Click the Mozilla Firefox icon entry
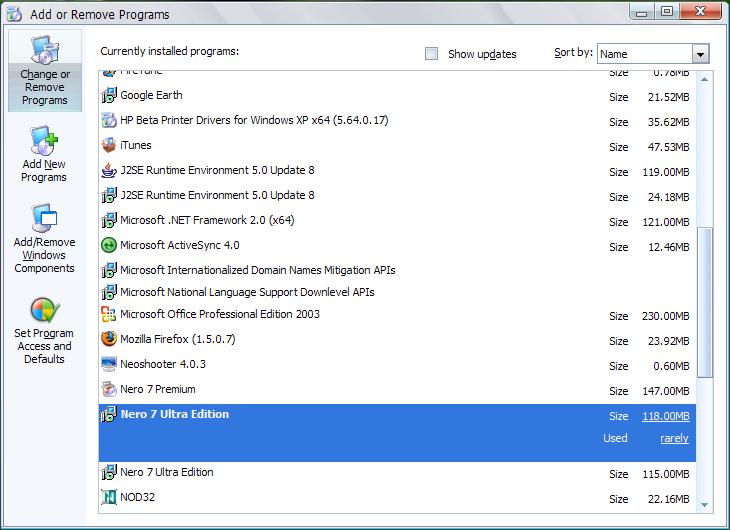This screenshot has width=730, height=530. [109, 339]
